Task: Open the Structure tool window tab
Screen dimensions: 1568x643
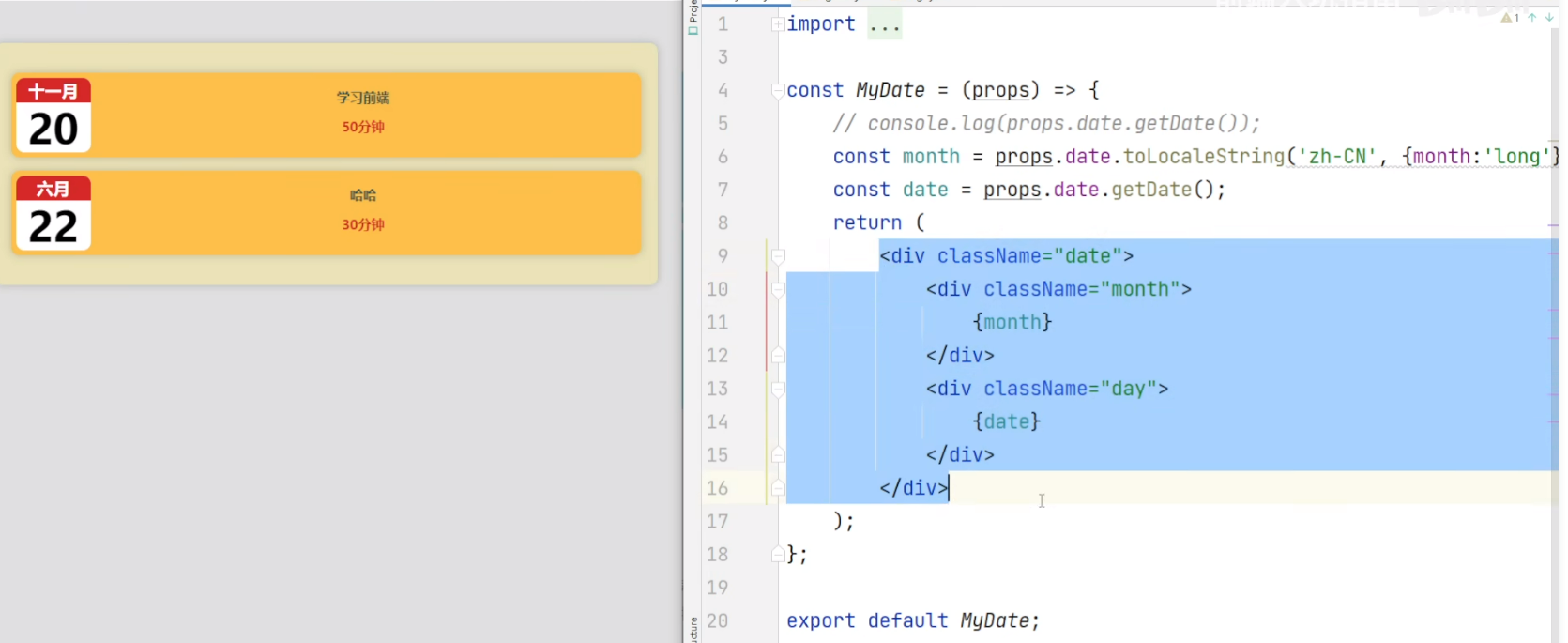Action: pos(693,629)
